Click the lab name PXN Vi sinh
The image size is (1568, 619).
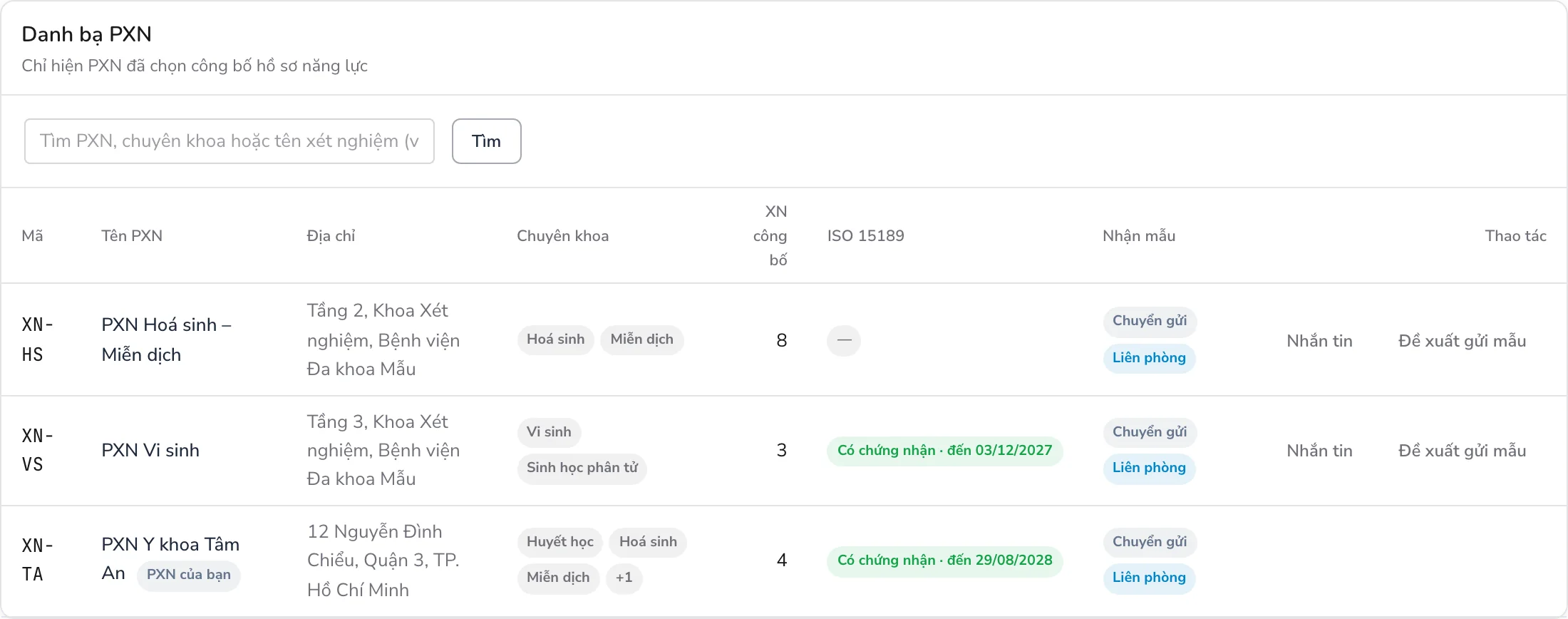tap(150, 451)
